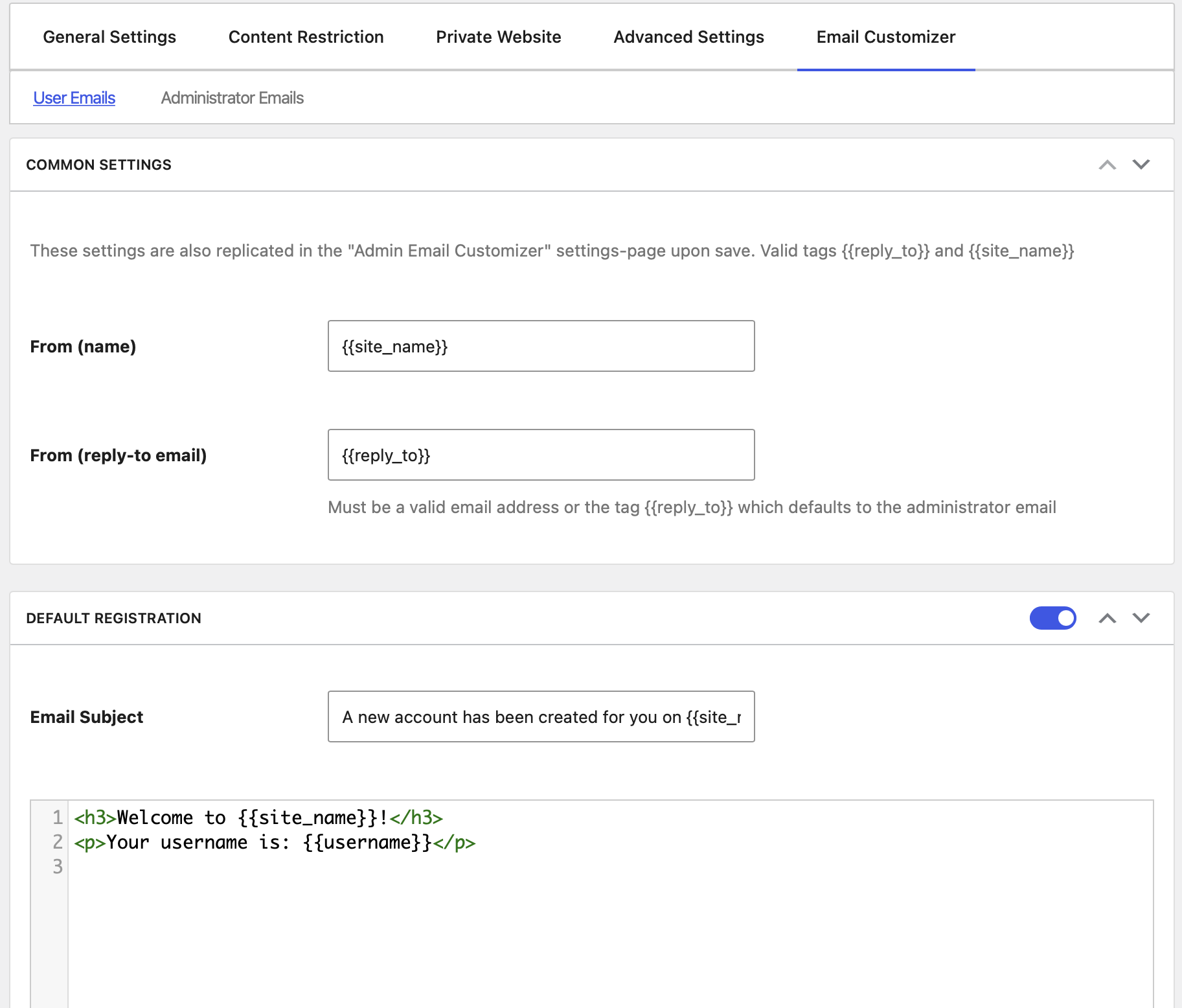
Task: Click the 'These settings are also replicated' note
Action: point(552,251)
